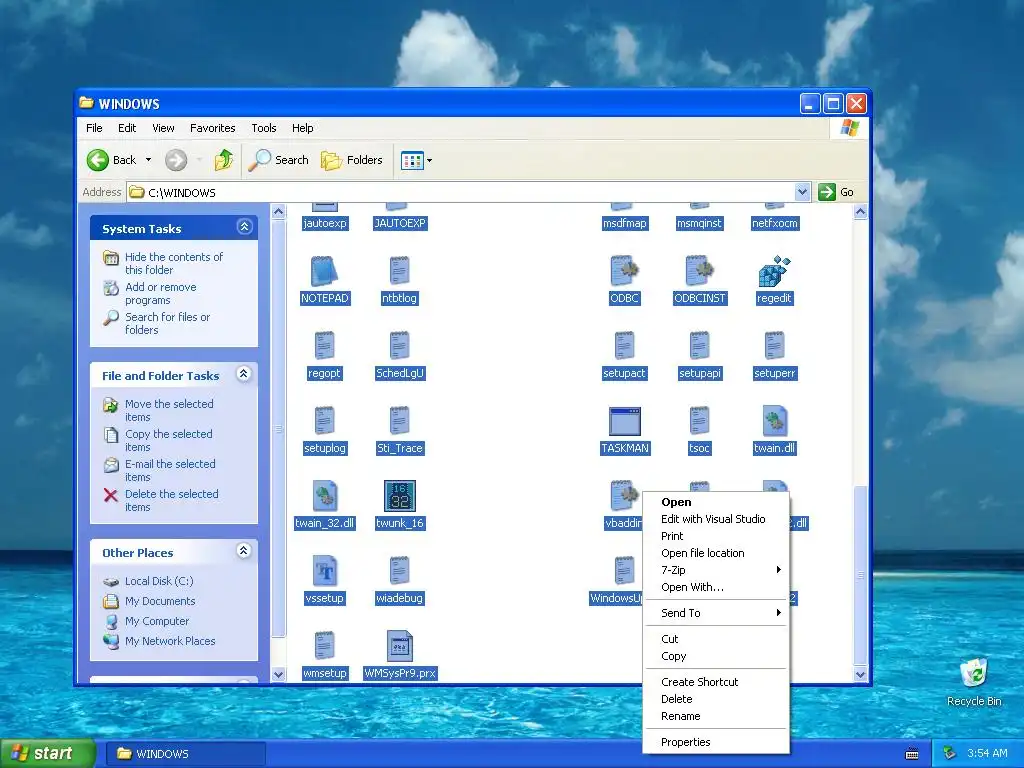Select the twain_32.dll file icon
The height and width of the screenshot is (768, 1024).
tap(325, 496)
